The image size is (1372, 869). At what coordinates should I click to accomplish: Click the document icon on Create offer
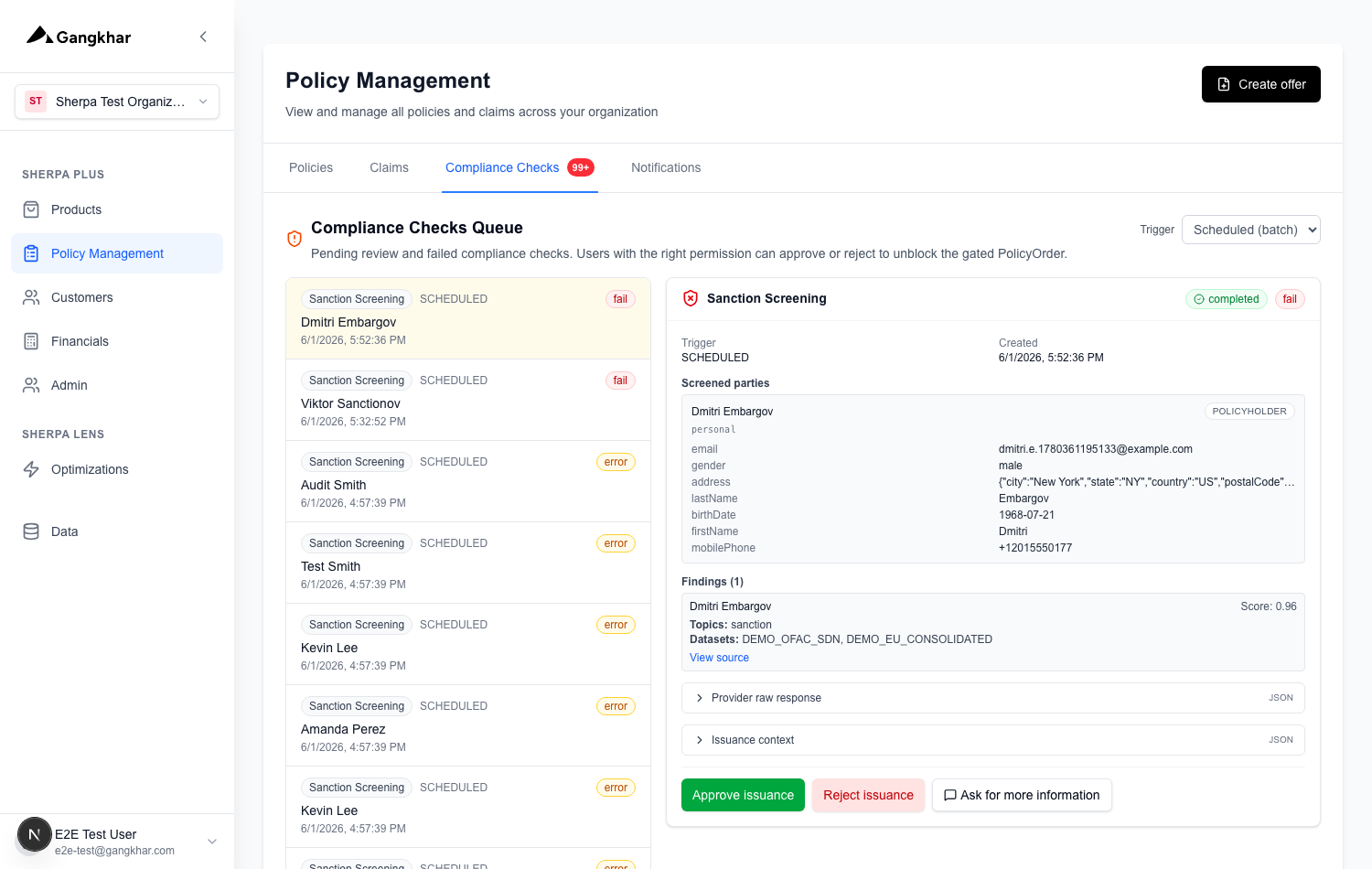pos(1224,84)
